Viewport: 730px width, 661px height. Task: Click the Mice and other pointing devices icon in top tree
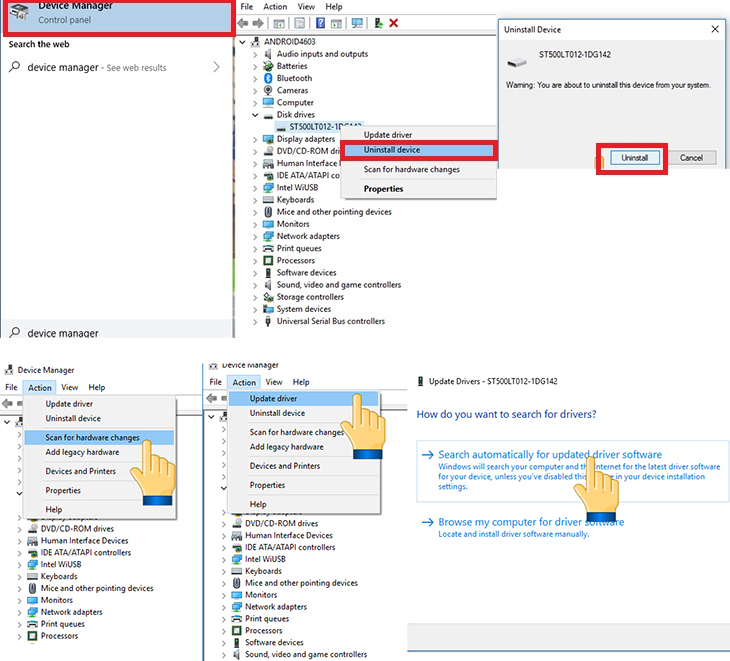tap(268, 212)
